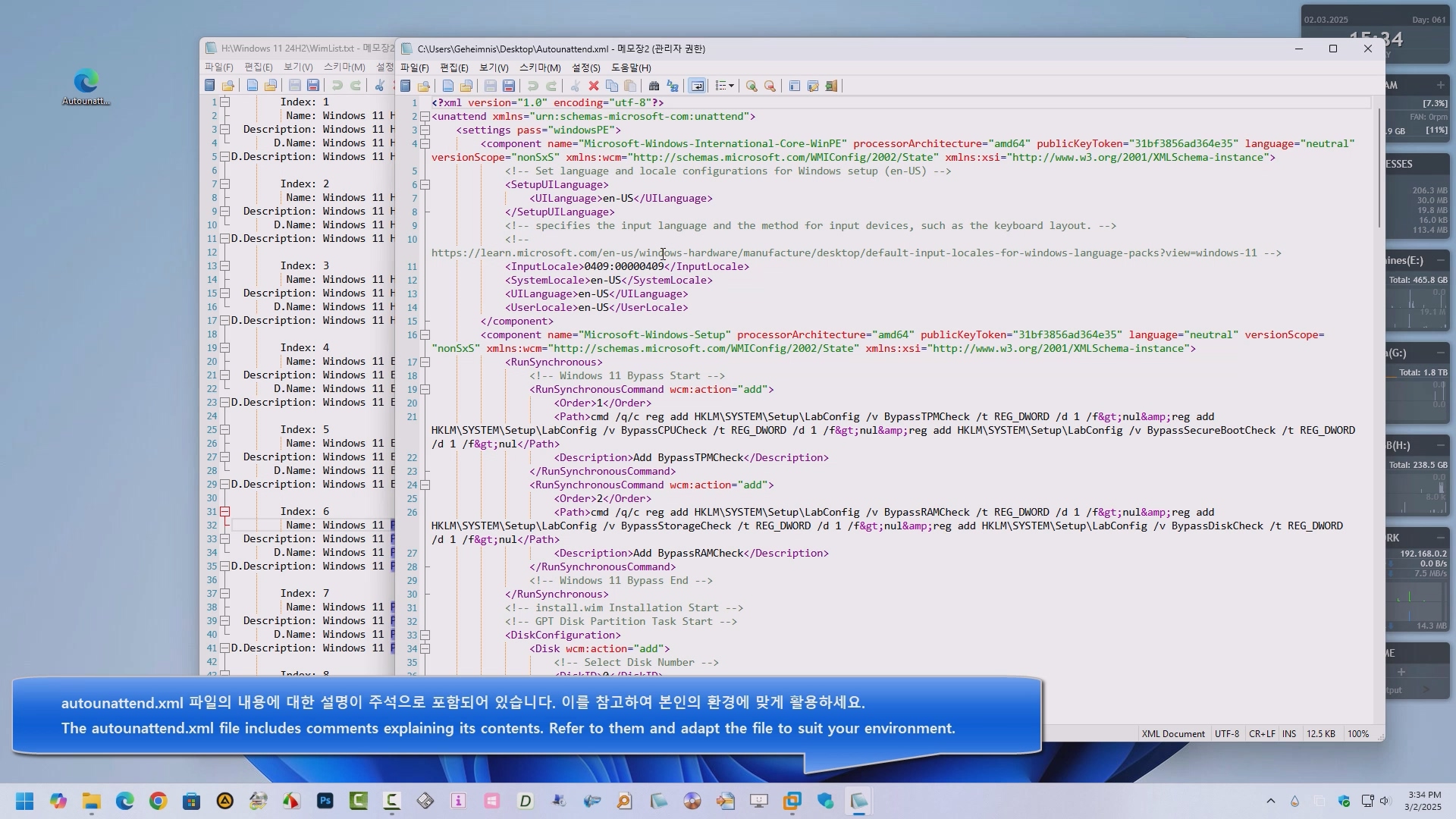The image size is (1456, 819).
Task: Click the UTF-8 encoding status bar field
Action: [x=1226, y=734]
